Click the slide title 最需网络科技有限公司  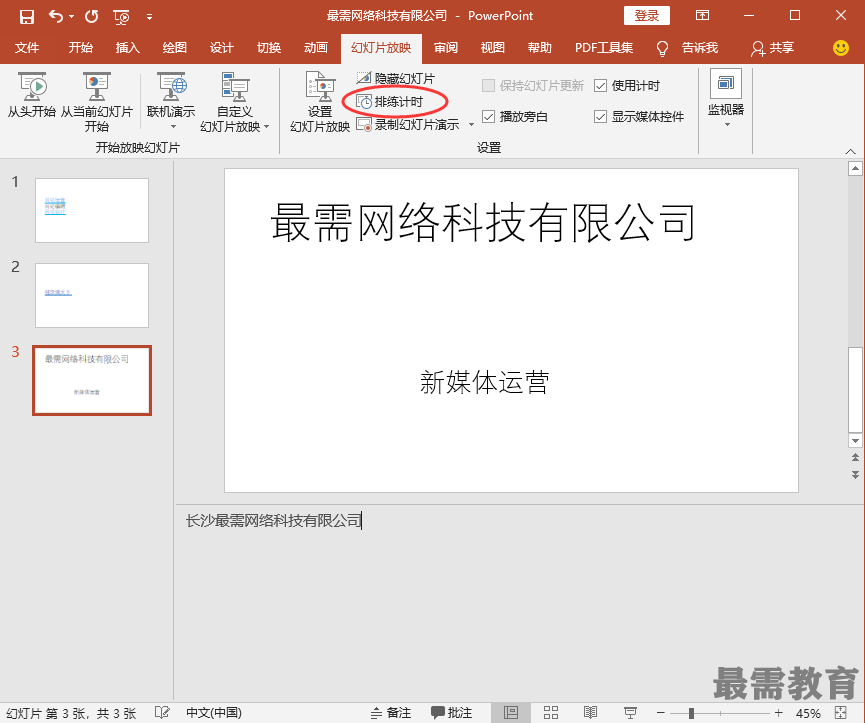(483, 223)
